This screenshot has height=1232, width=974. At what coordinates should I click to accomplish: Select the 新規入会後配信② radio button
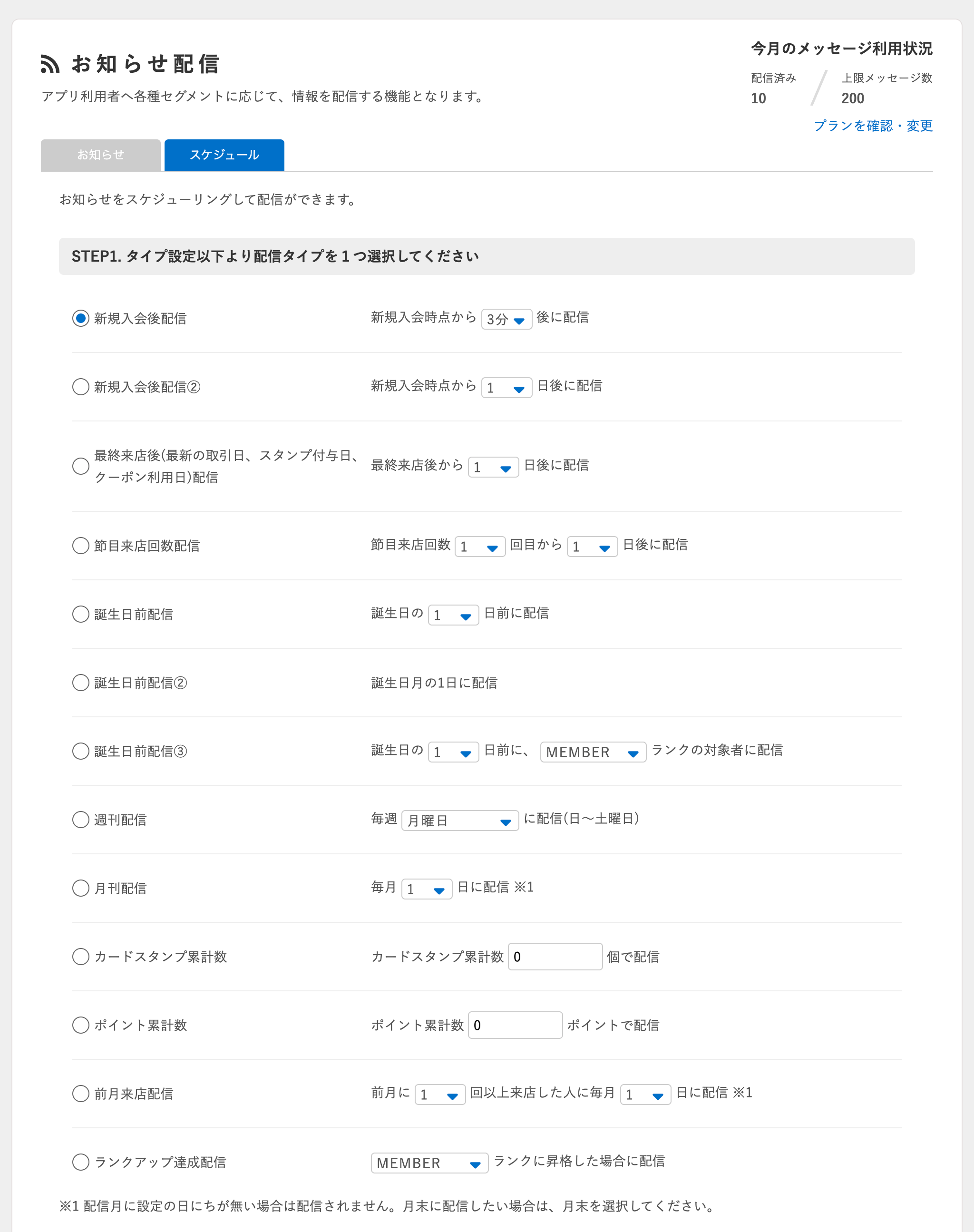pyautogui.click(x=80, y=387)
